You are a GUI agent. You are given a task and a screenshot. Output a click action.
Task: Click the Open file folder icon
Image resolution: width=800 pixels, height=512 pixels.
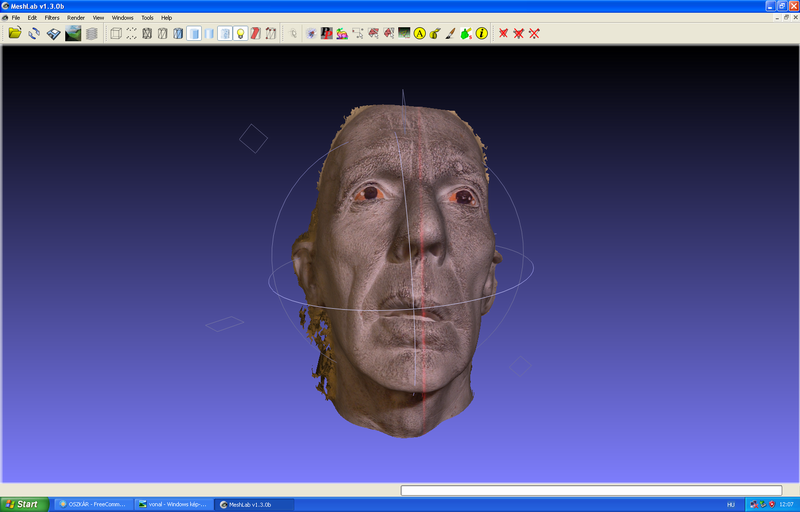point(15,33)
